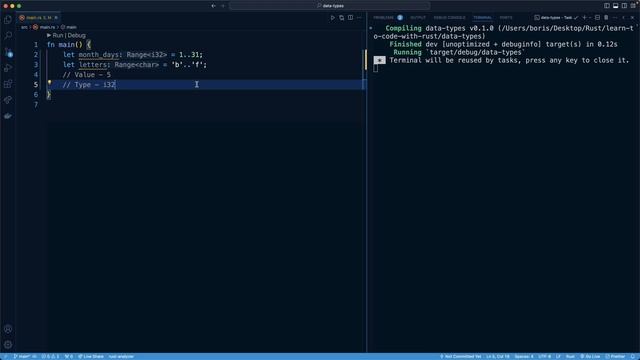
Task: Select the main.rs editor tab
Action: [x=38, y=18]
